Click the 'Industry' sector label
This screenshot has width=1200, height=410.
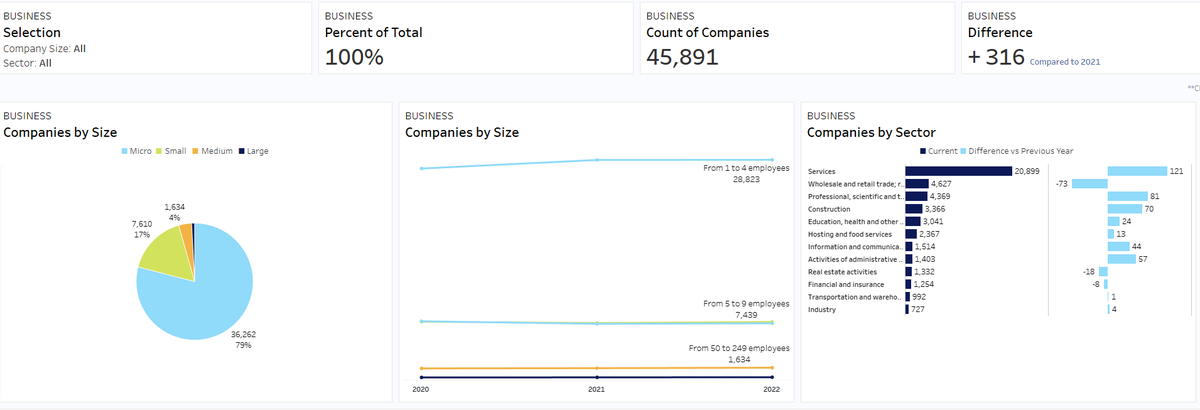coord(820,309)
